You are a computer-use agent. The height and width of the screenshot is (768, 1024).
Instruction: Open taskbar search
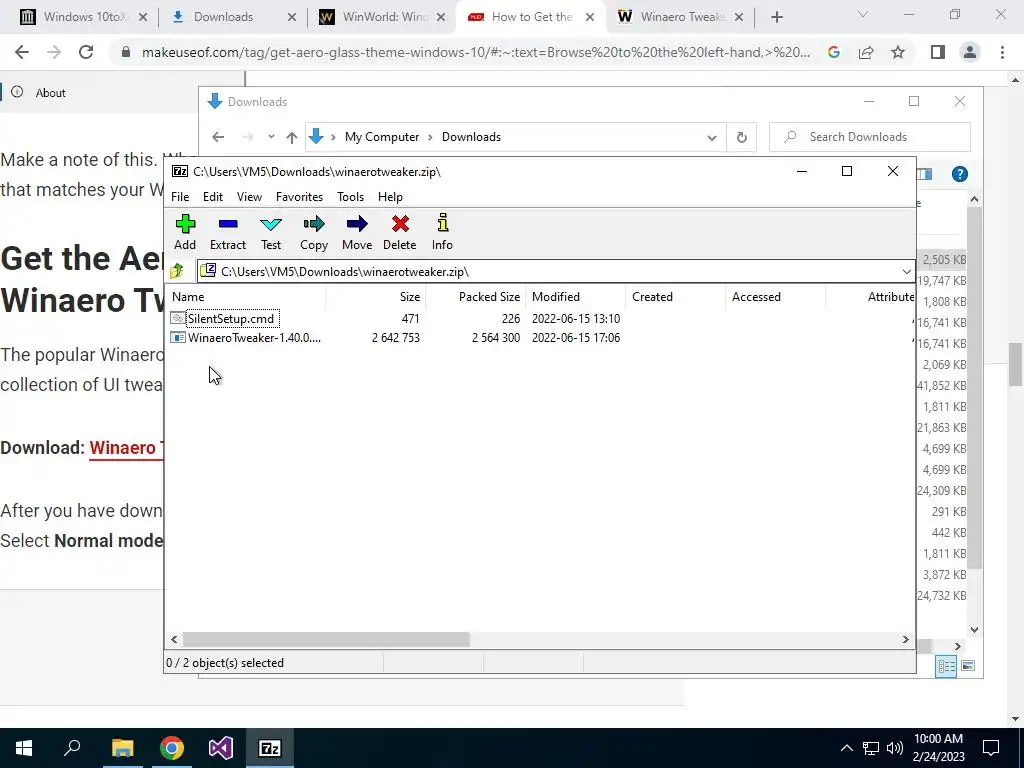pyautogui.click(x=72, y=748)
